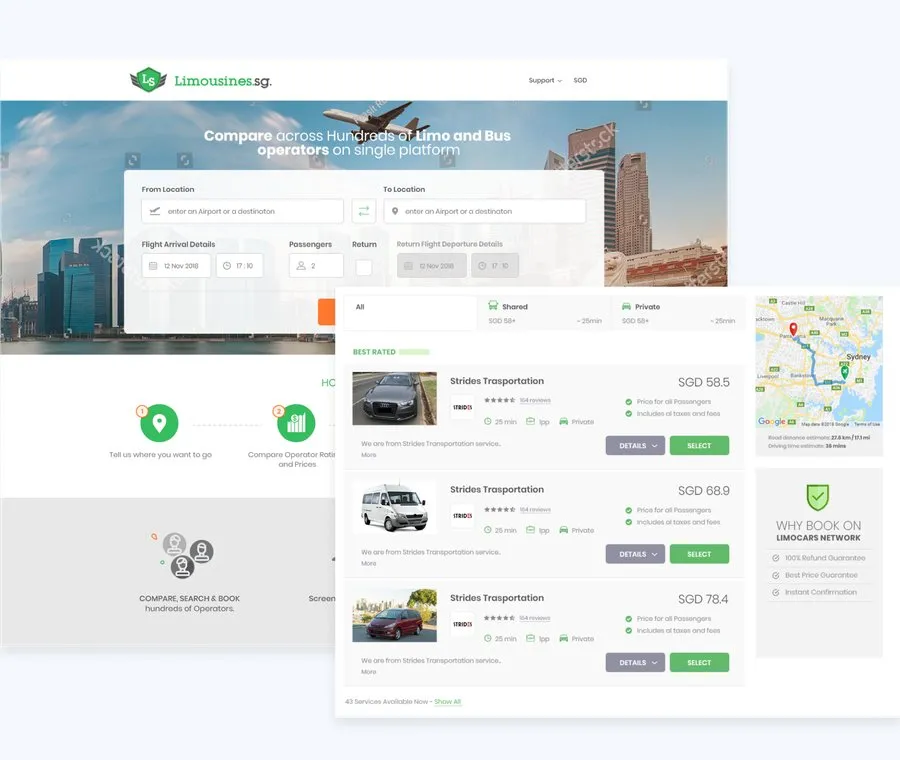Click 104 reviews link on SGD 58.5 listing

pyautogui.click(x=535, y=400)
